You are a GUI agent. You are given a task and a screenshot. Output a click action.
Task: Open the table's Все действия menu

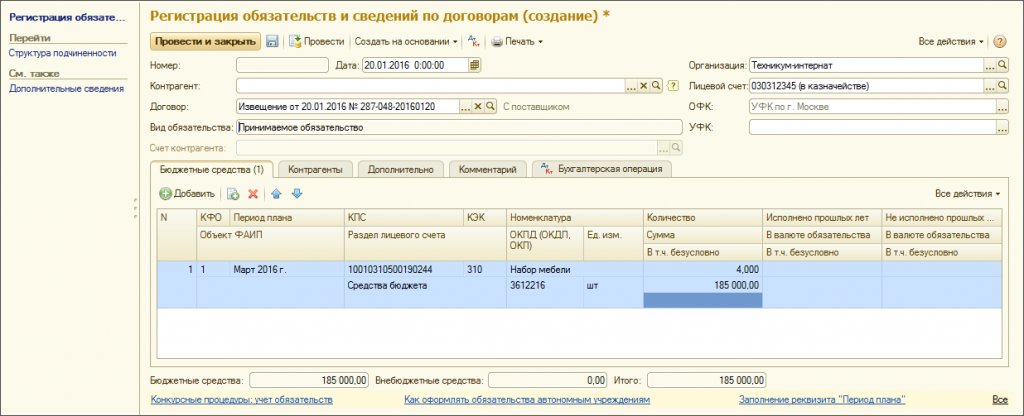point(967,194)
